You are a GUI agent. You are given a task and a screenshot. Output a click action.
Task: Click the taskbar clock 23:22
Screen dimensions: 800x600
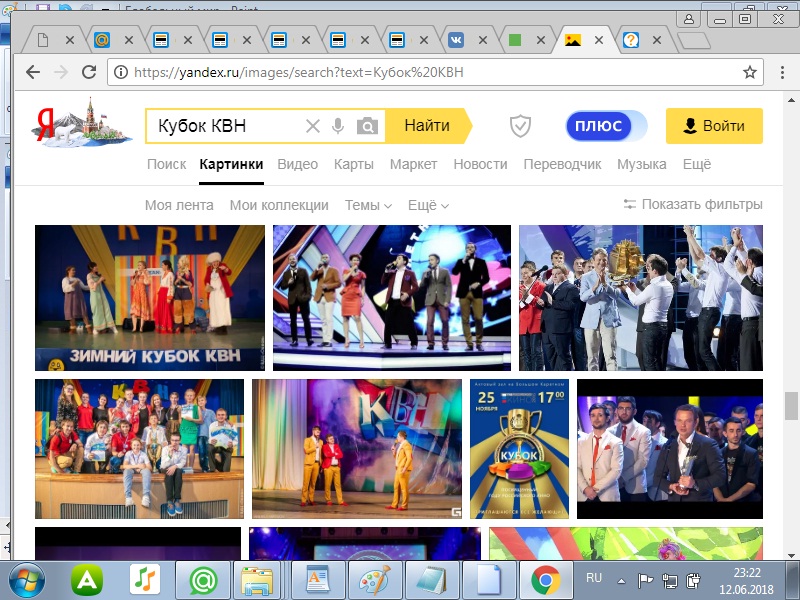click(x=747, y=573)
